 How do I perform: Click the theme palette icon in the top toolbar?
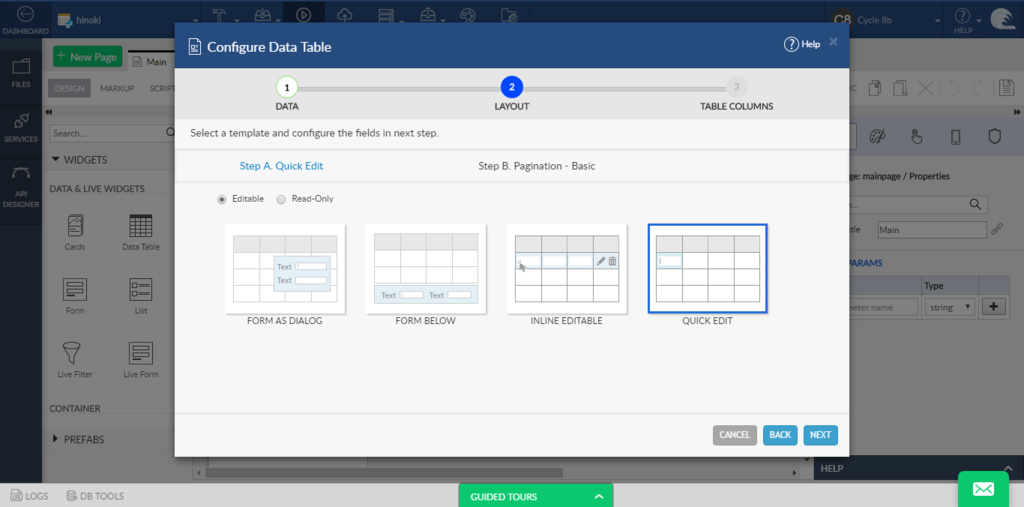[x=468, y=15]
